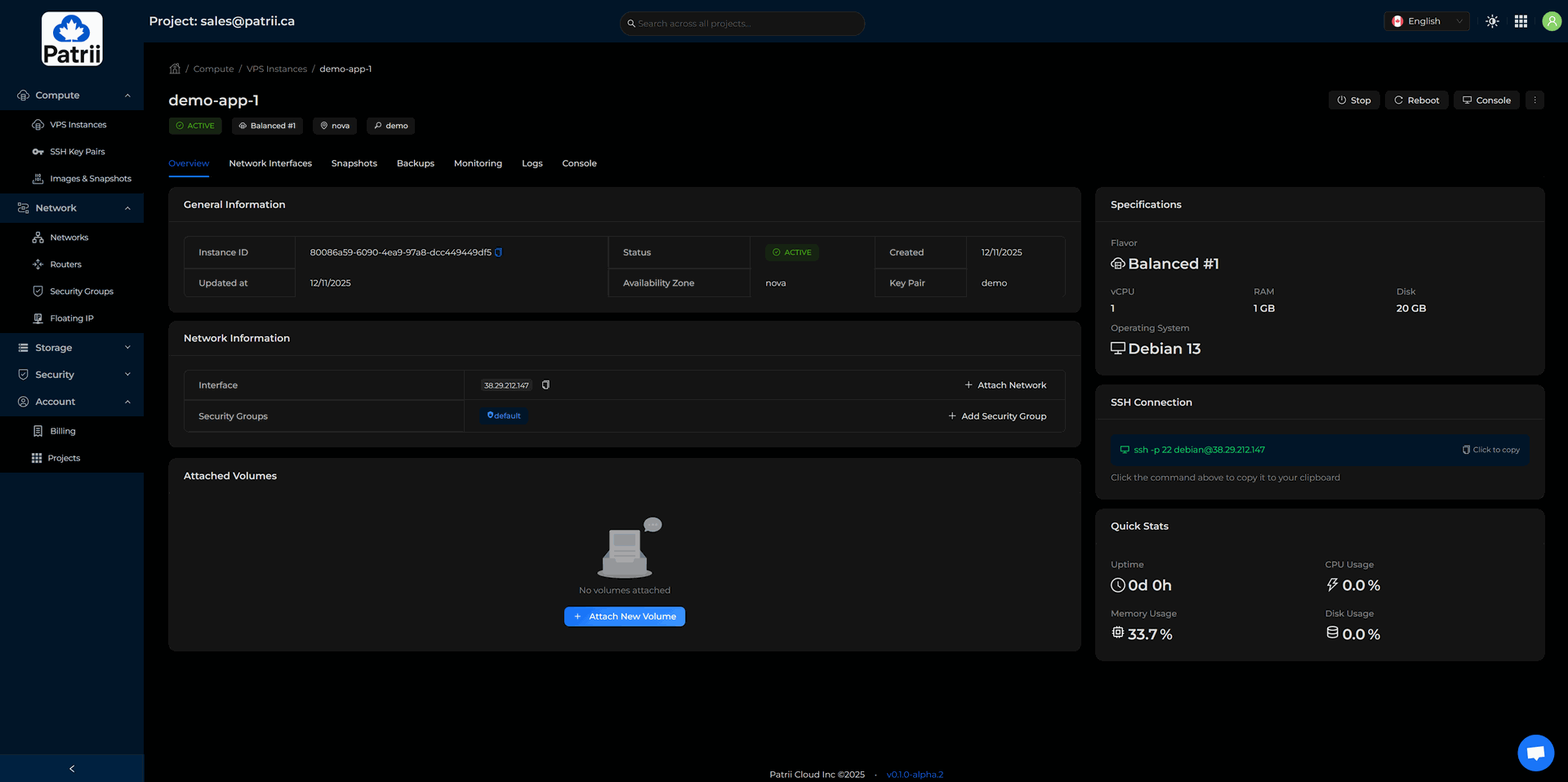
Task: Open Floating IP in sidebar
Action: pyautogui.click(x=71, y=318)
